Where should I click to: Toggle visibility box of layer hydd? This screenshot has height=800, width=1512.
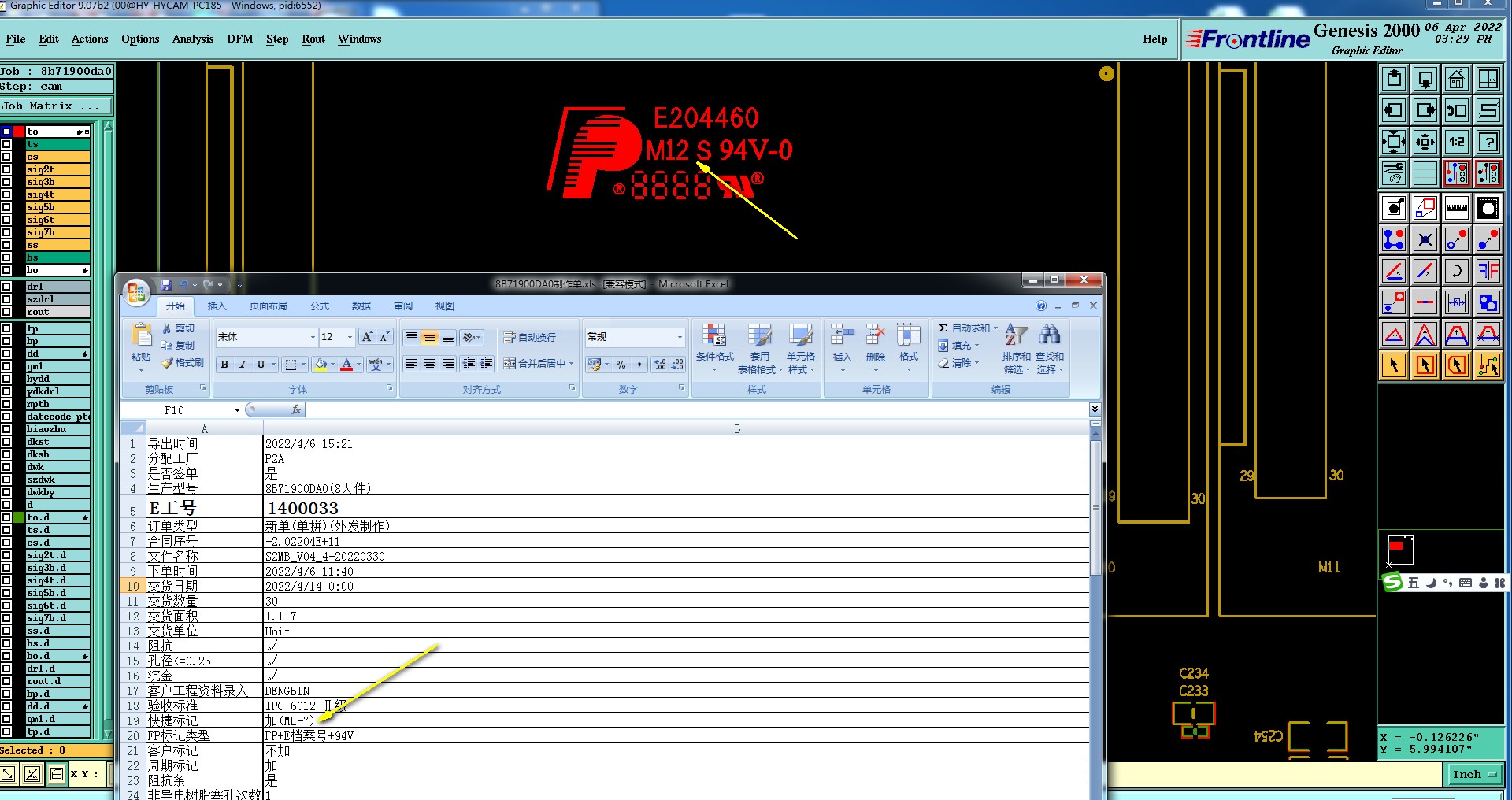7,379
